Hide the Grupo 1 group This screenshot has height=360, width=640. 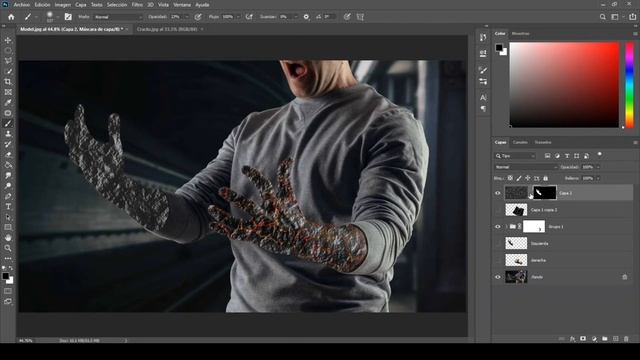[498, 227]
